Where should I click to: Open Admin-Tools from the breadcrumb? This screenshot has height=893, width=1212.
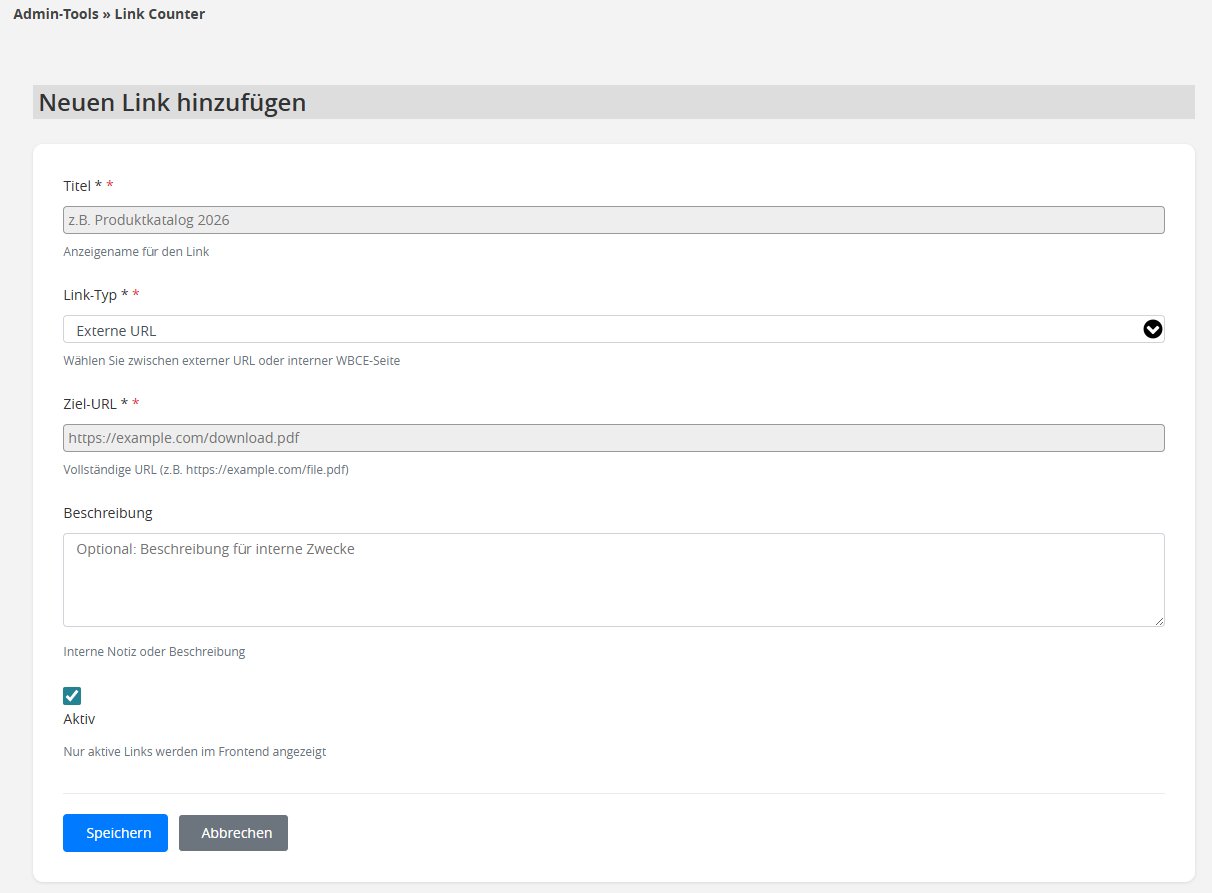coord(55,15)
